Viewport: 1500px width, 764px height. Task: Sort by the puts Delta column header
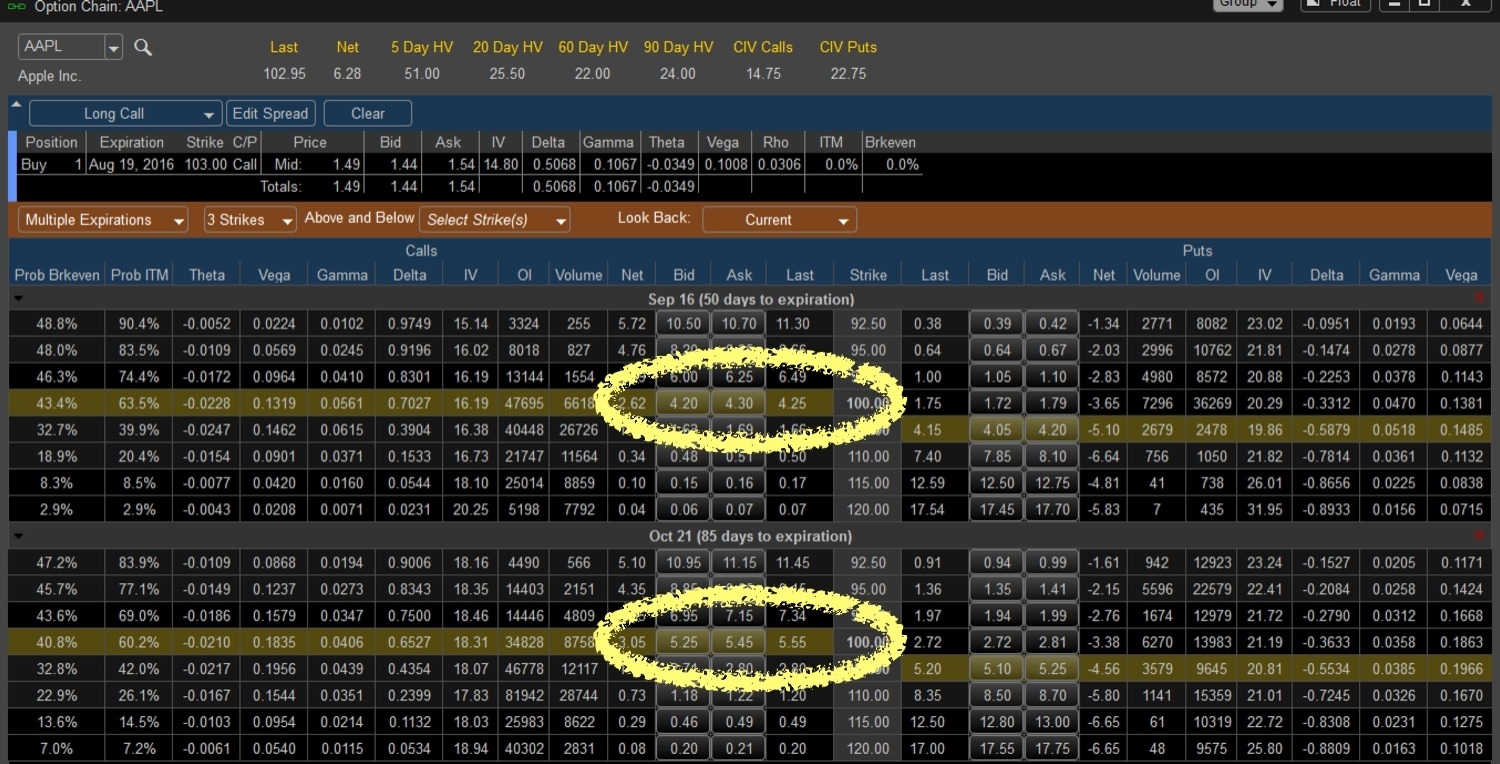pos(1326,275)
